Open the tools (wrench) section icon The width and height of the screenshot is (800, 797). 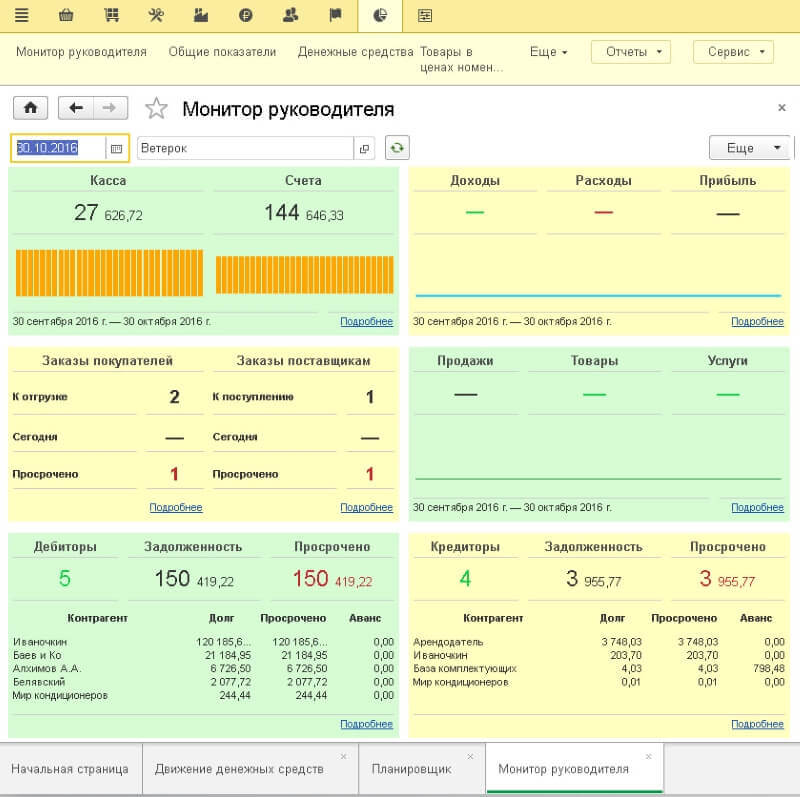coord(157,15)
